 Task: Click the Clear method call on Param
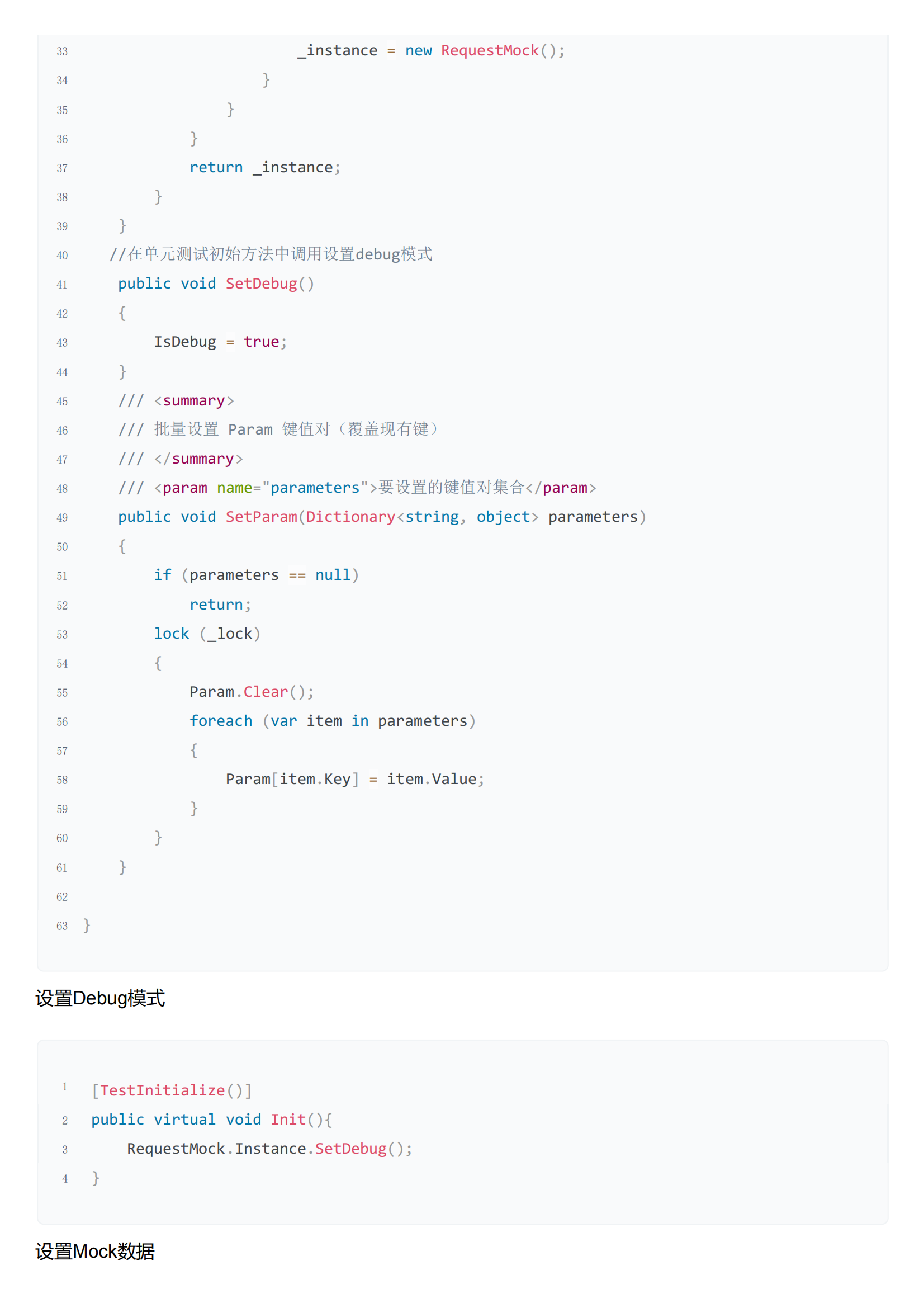tap(266, 692)
